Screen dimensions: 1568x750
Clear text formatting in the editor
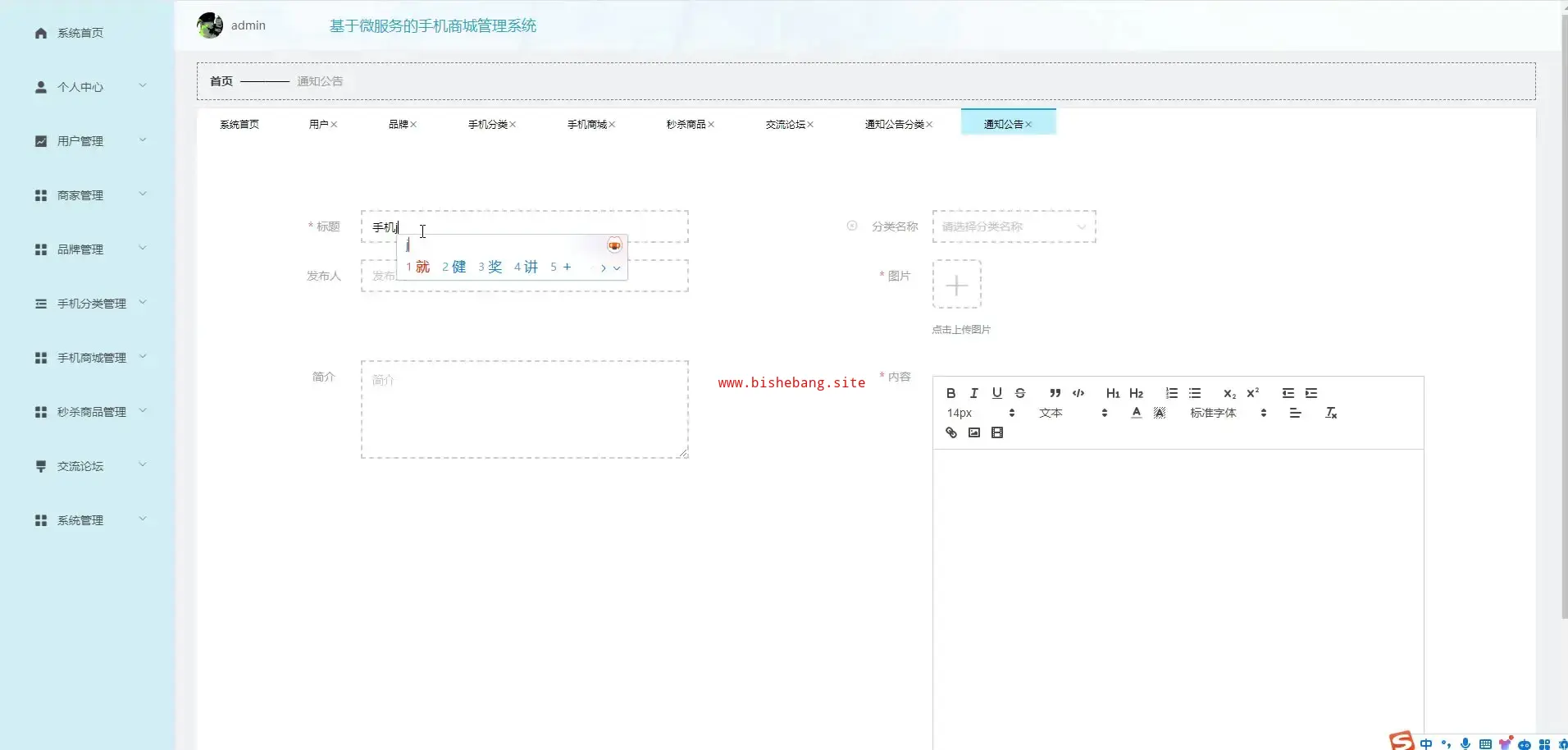click(1330, 413)
